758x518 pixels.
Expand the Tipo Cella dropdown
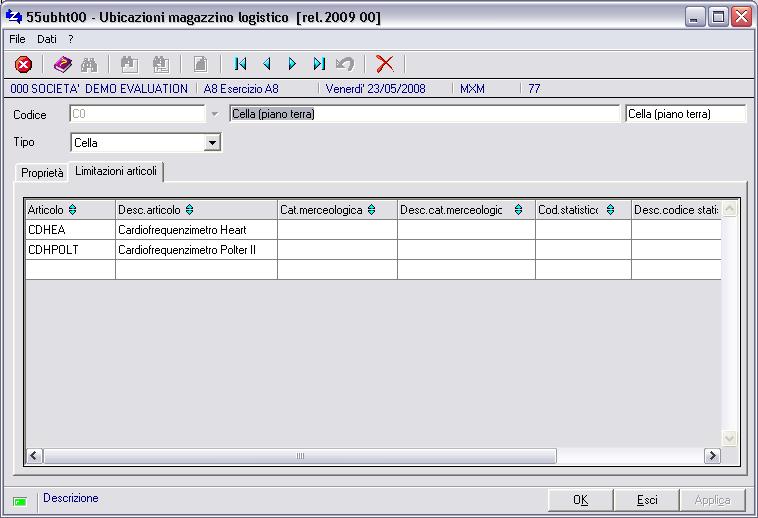[x=212, y=143]
